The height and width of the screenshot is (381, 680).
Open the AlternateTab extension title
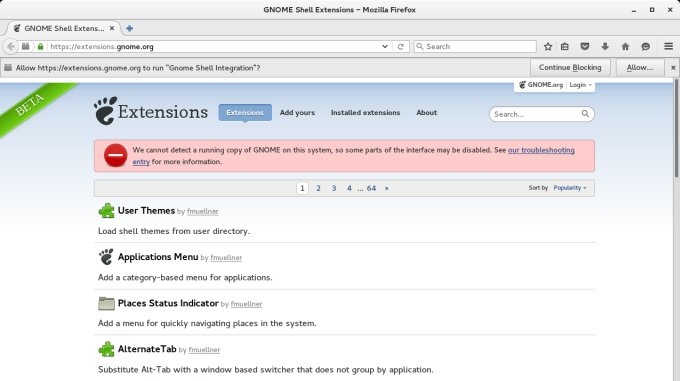click(x=147, y=349)
